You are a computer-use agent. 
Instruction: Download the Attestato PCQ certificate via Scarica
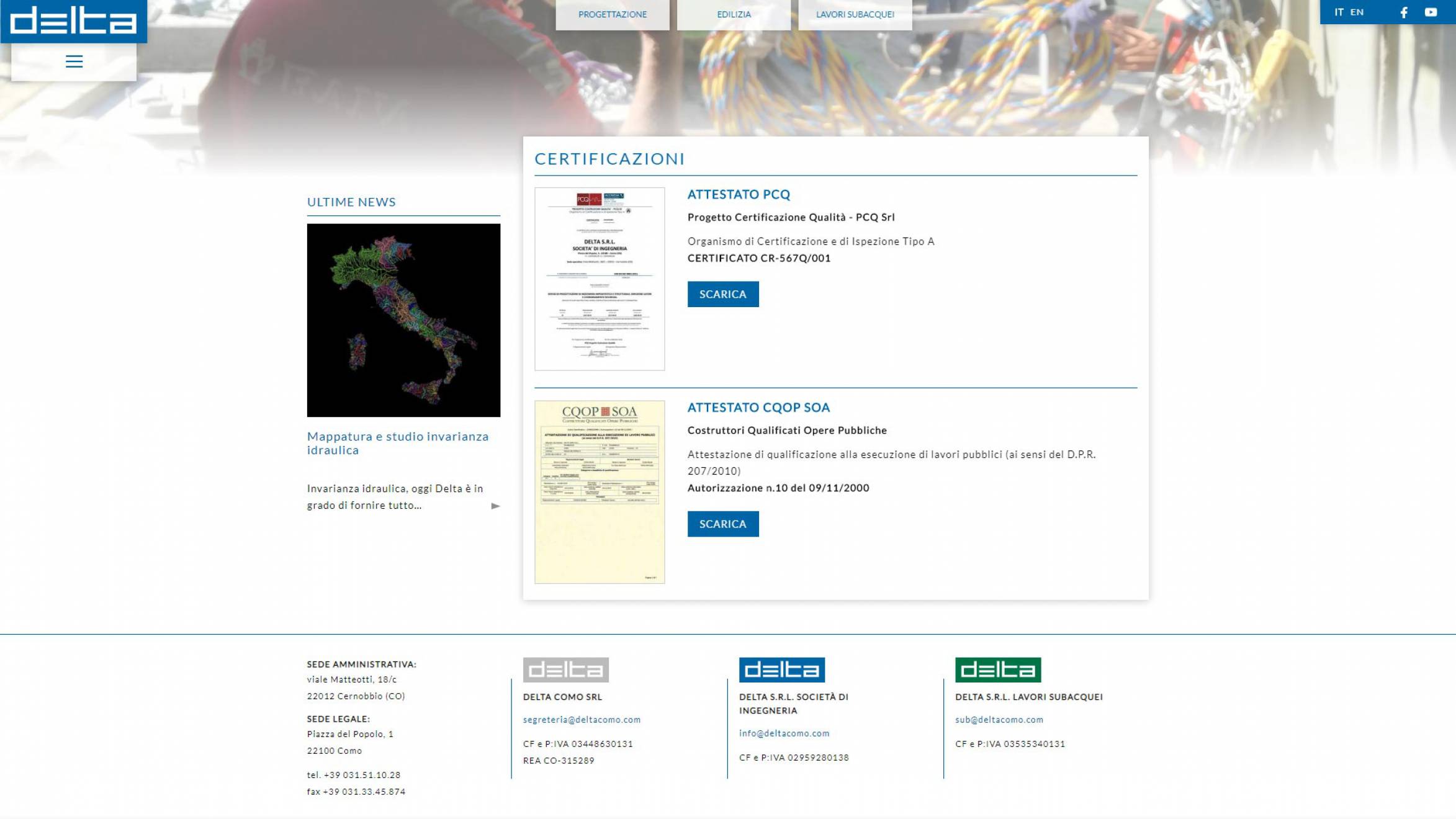coord(722,294)
